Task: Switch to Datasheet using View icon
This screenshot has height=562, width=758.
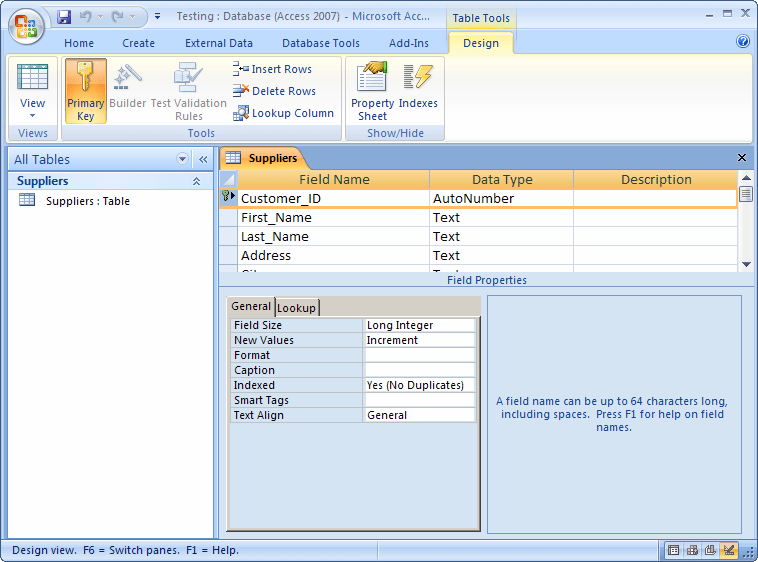Action: pyautogui.click(x=32, y=77)
